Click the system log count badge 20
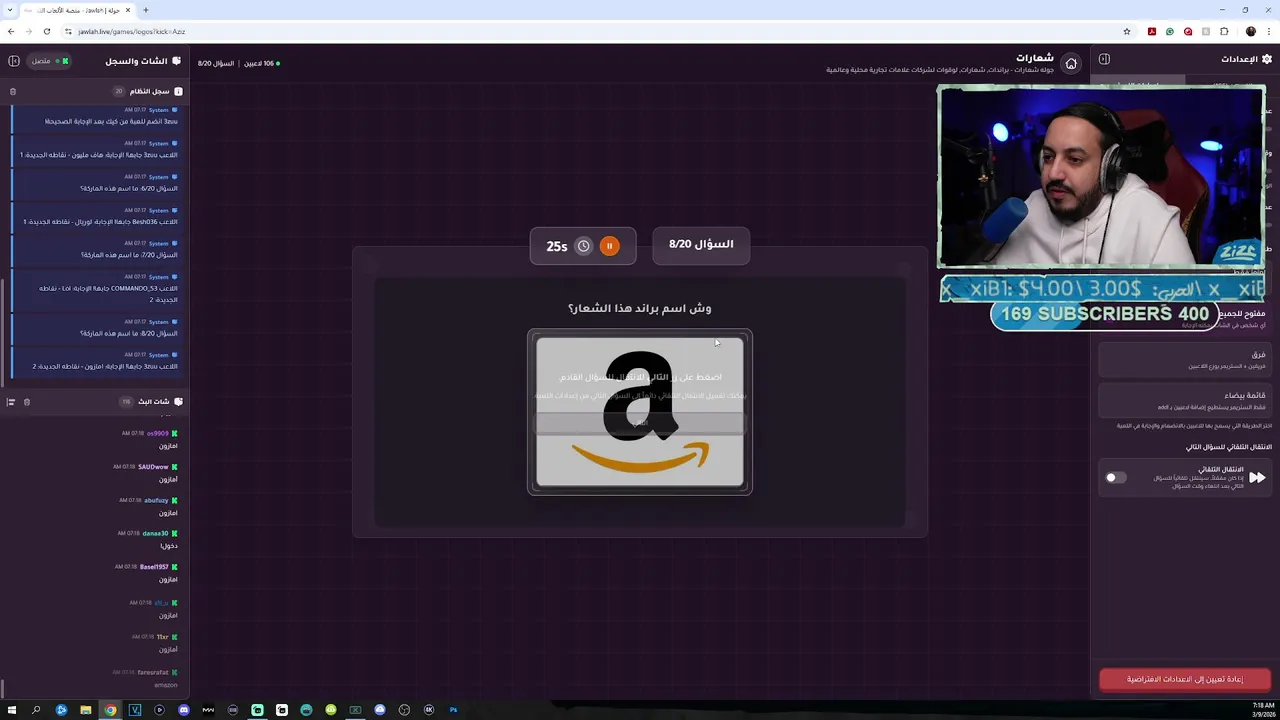This screenshot has width=1280, height=720. coord(119,91)
